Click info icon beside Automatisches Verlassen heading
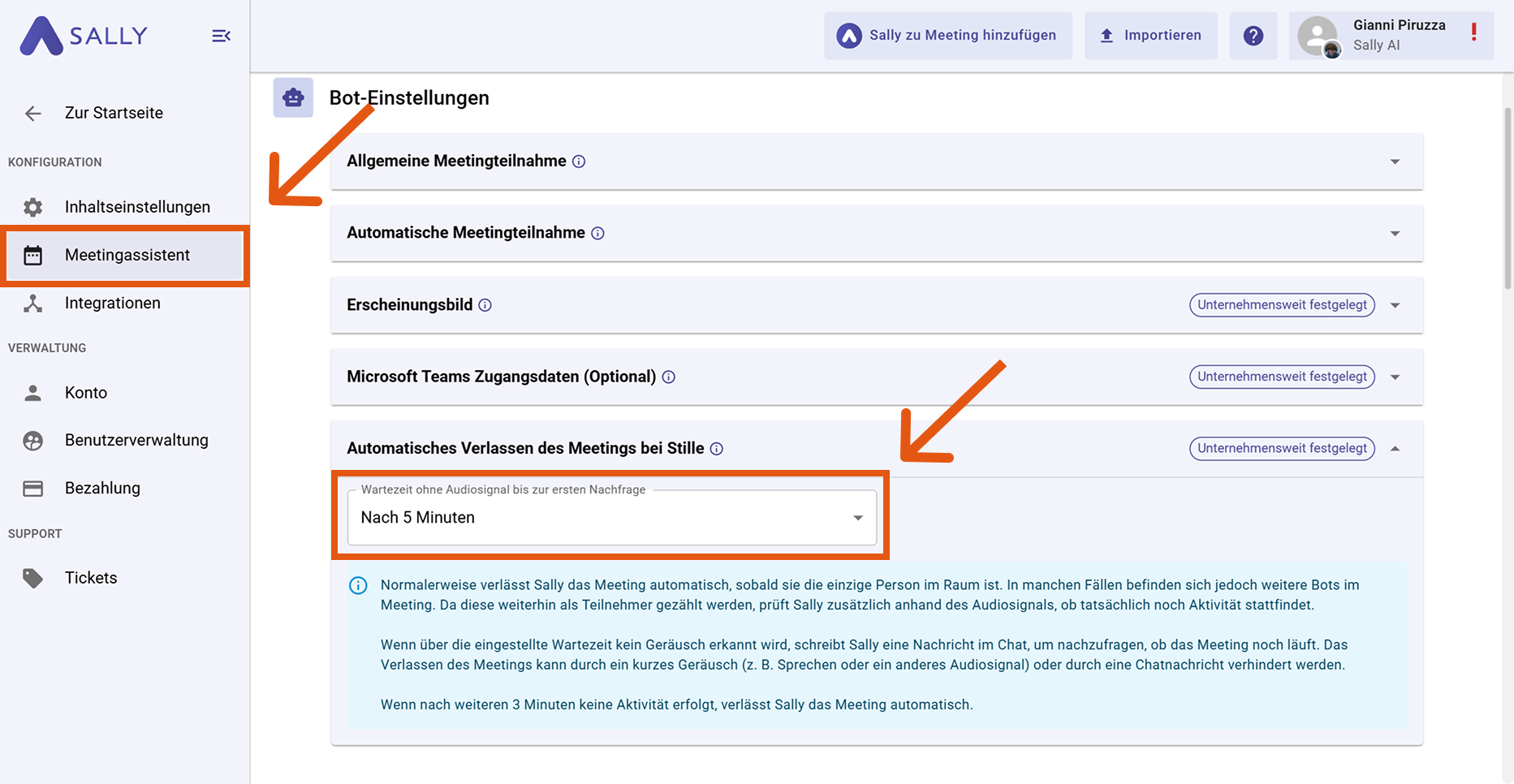Screen dimensions: 1514x784 pyautogui.click(x=716, y=449)
